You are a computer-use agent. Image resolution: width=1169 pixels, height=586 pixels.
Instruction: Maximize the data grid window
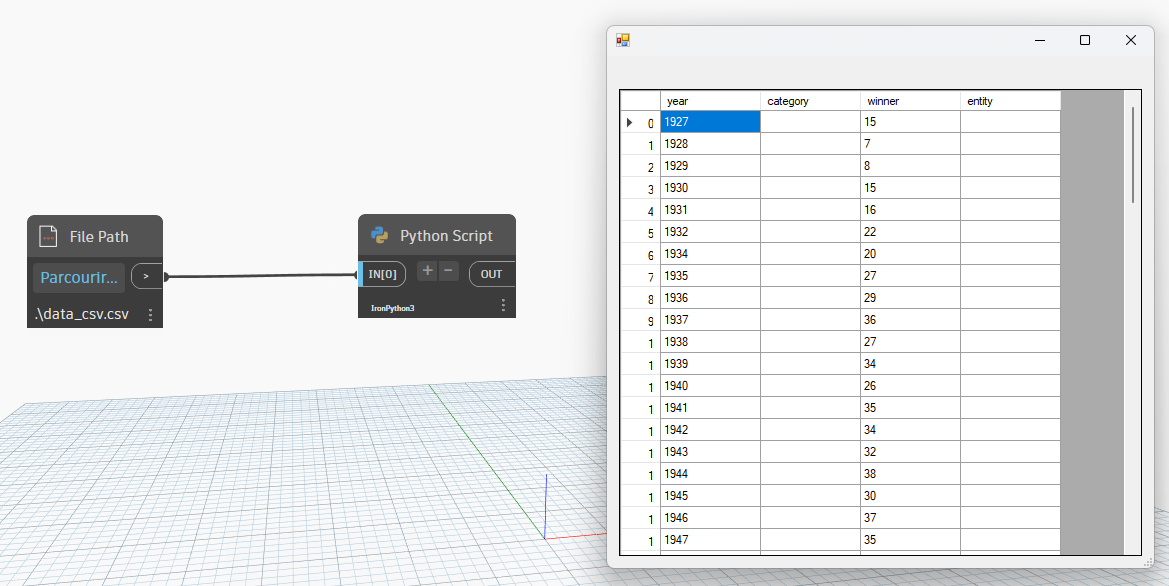1085,40
